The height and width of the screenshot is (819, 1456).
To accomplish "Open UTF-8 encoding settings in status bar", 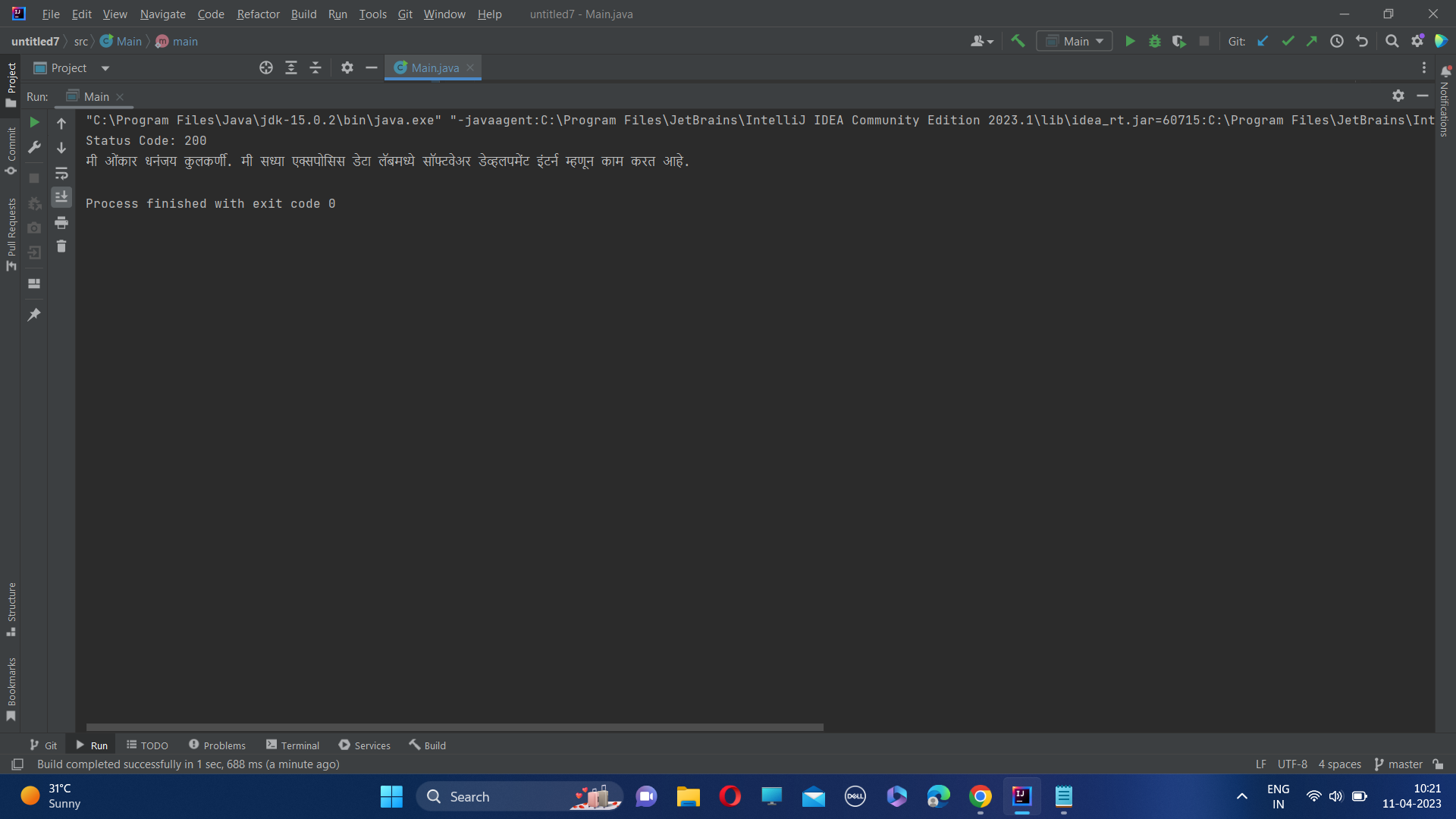I will coord(1292,764).
